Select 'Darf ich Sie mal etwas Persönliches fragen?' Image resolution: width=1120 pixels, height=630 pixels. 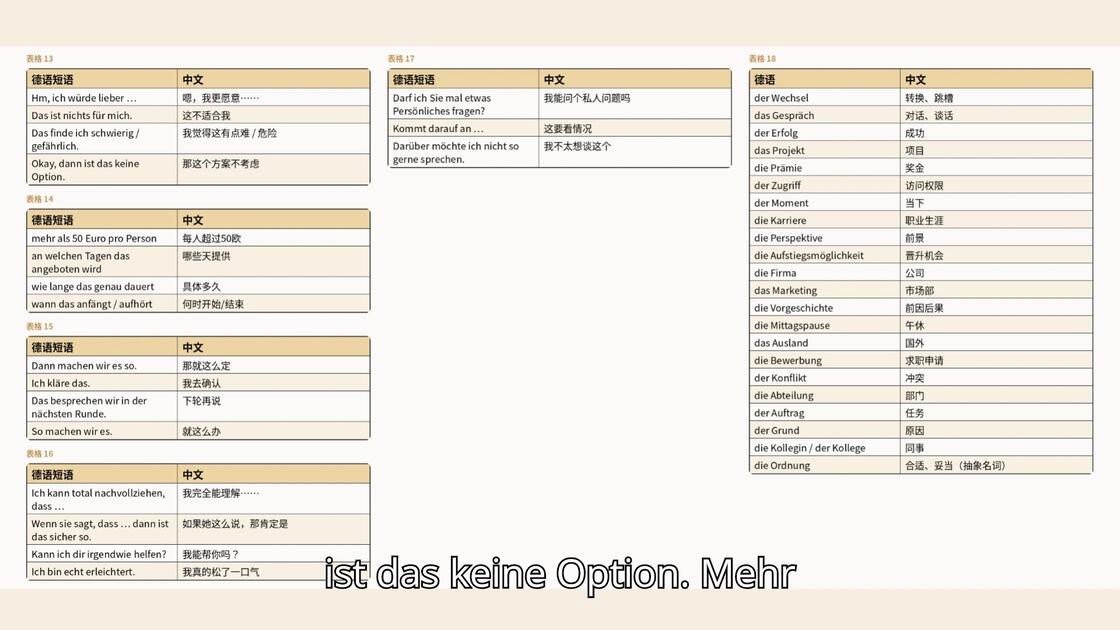[441, 104]
